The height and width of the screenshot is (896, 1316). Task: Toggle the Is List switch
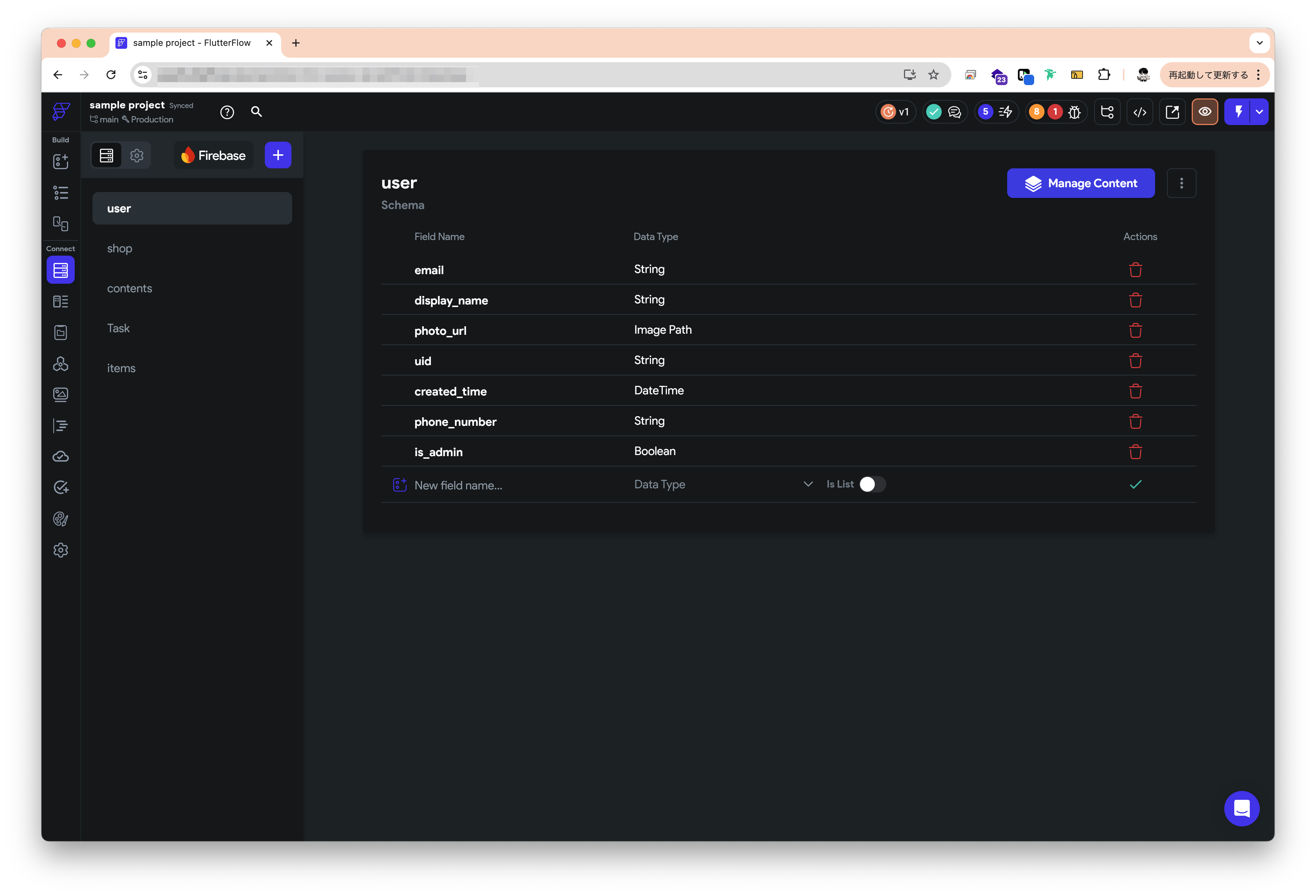click(x=870, y=484)
